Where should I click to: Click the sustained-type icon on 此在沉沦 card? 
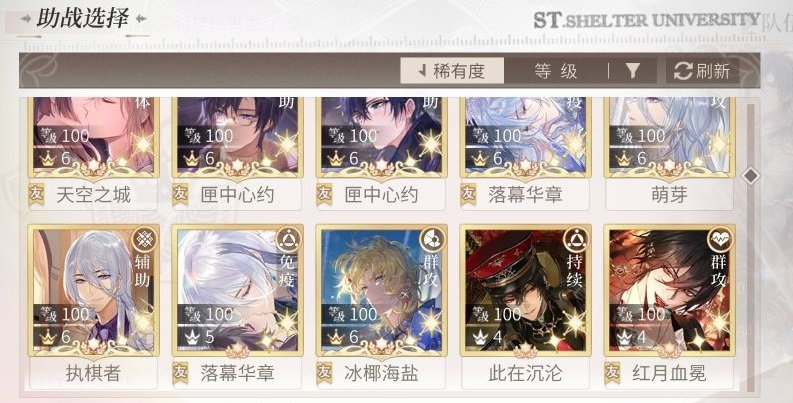pos(577,240)
